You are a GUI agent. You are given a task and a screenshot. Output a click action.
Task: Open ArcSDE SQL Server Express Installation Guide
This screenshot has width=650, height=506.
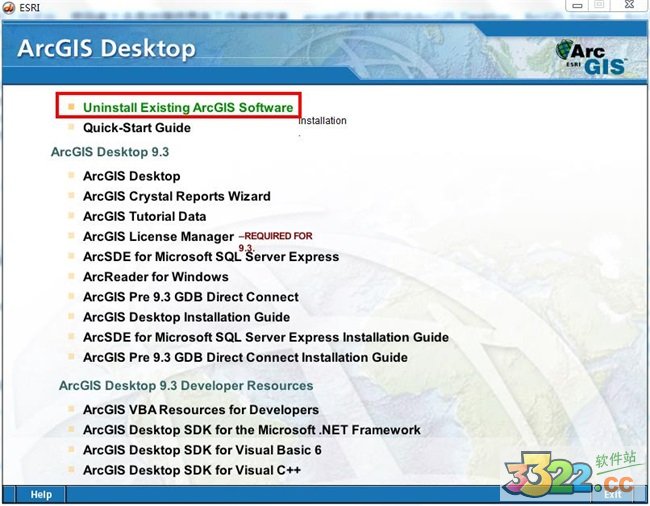coord(266,337)
